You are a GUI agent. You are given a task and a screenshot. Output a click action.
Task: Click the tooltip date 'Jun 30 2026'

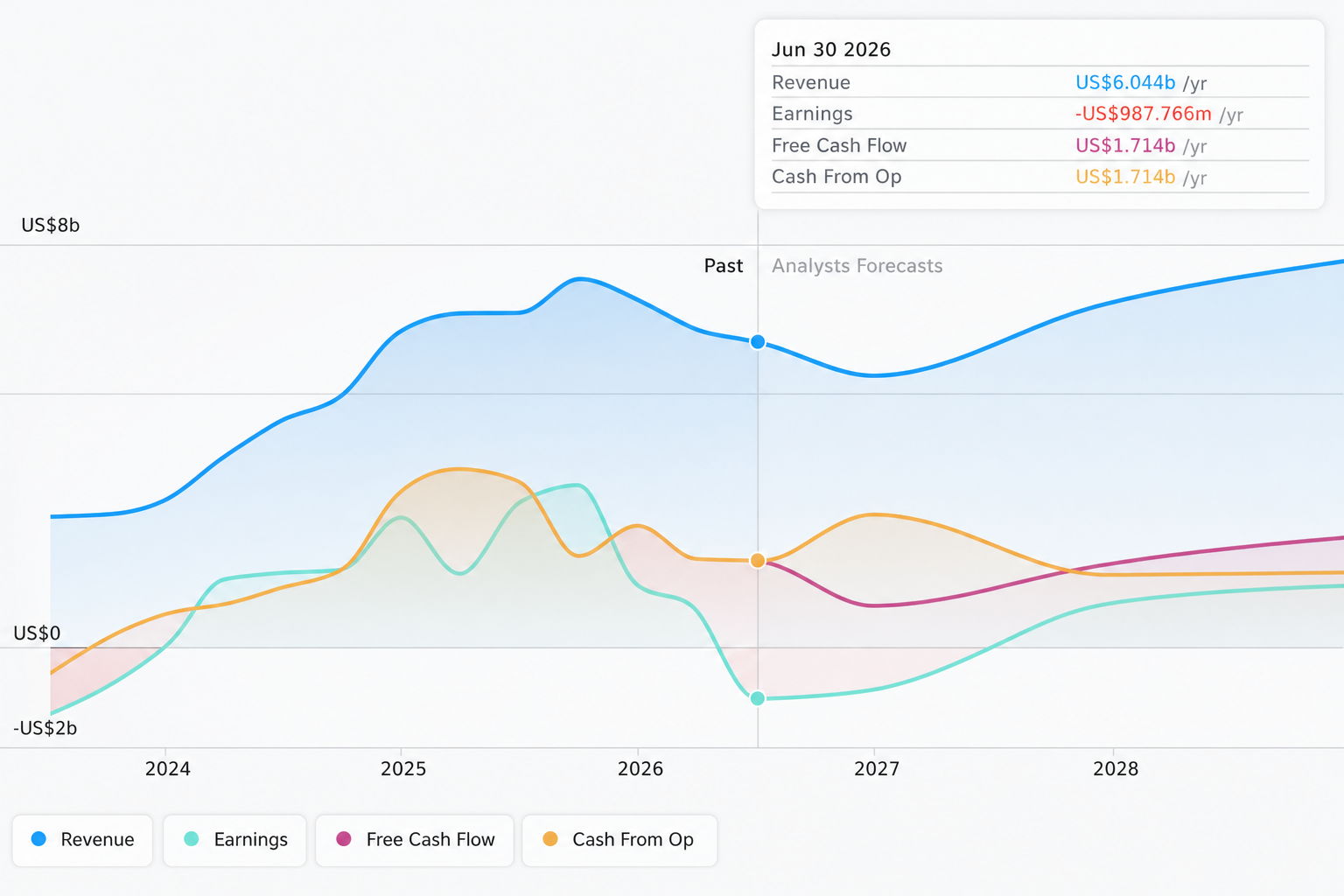tap(831, 50)
